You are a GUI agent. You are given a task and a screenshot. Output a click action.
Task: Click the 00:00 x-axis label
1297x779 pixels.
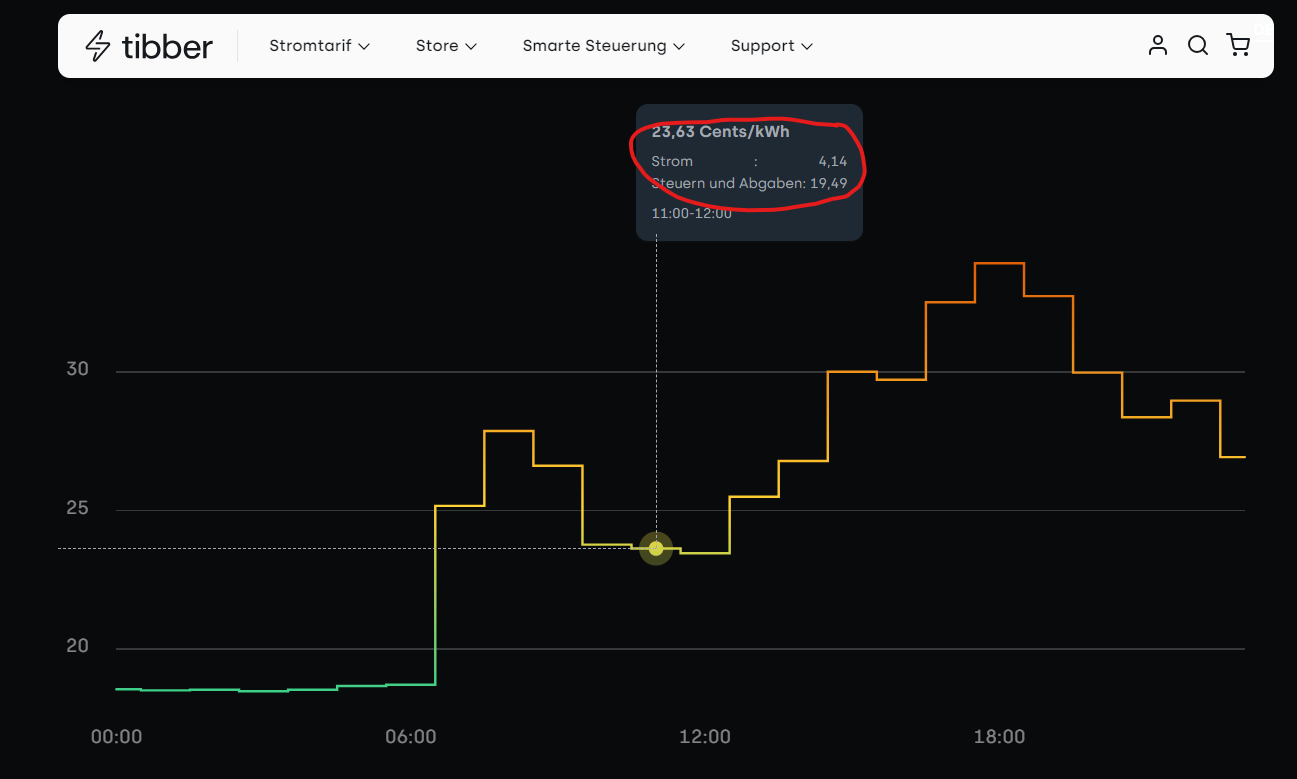[116, 737]
